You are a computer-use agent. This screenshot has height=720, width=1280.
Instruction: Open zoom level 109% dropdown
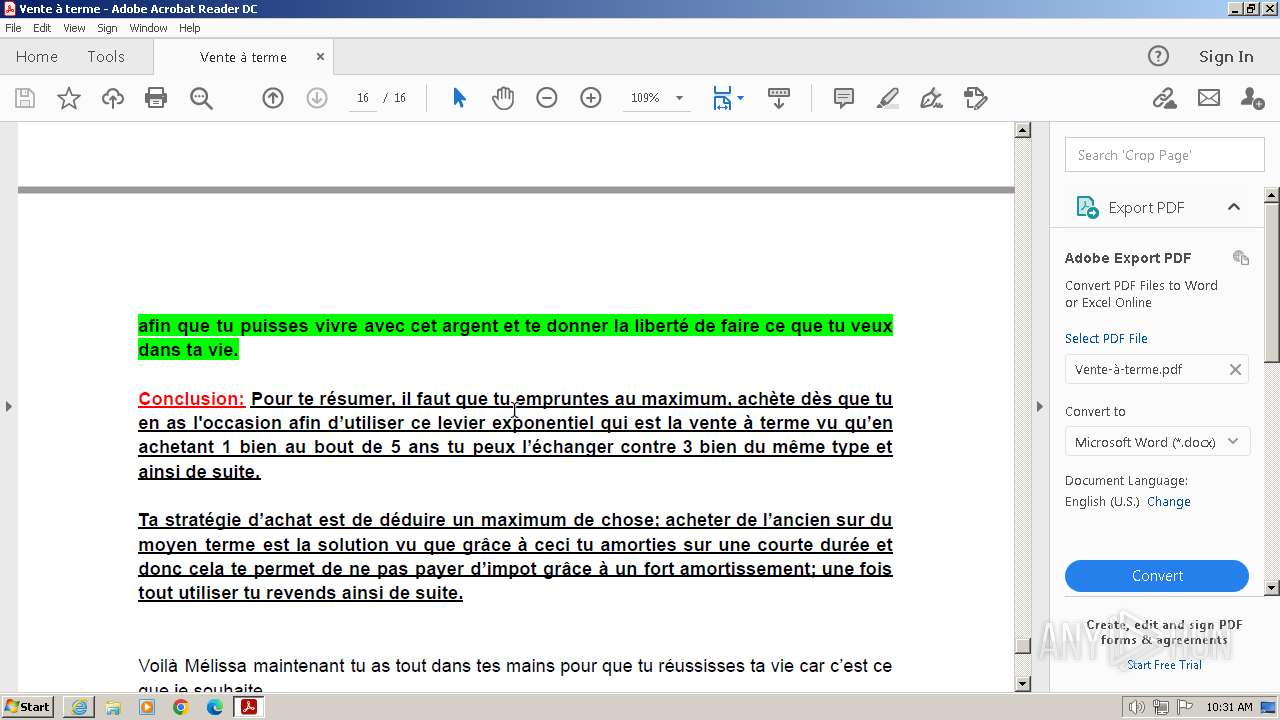[x=680, y=98]
